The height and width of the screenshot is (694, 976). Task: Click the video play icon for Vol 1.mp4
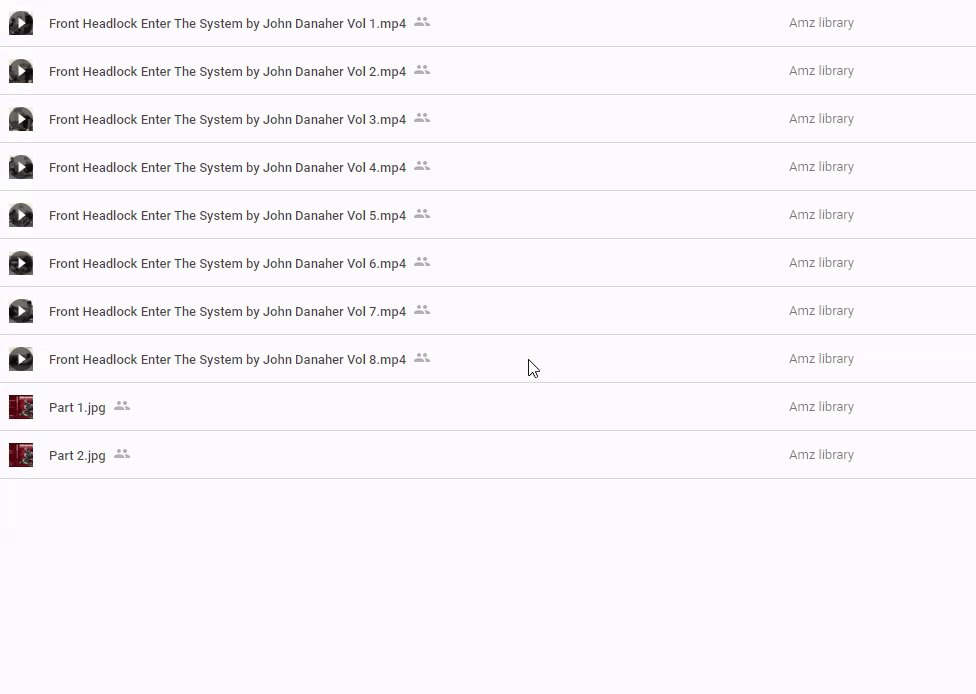point(21,23)
